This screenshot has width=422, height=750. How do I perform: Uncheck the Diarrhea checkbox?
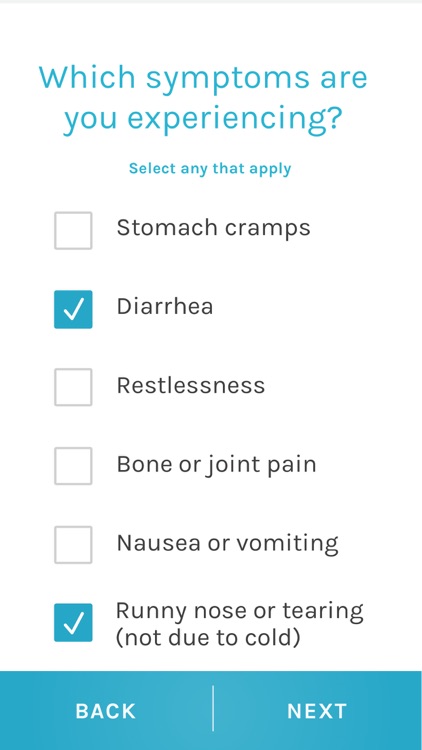pos(73,309)
